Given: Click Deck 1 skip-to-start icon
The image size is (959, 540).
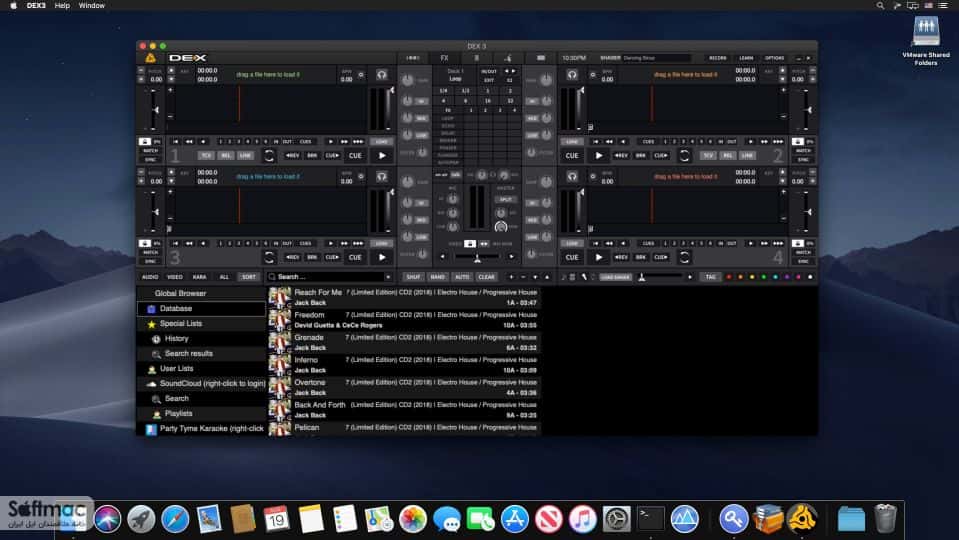Looking at the screenshot, I should tap(175, 141).
